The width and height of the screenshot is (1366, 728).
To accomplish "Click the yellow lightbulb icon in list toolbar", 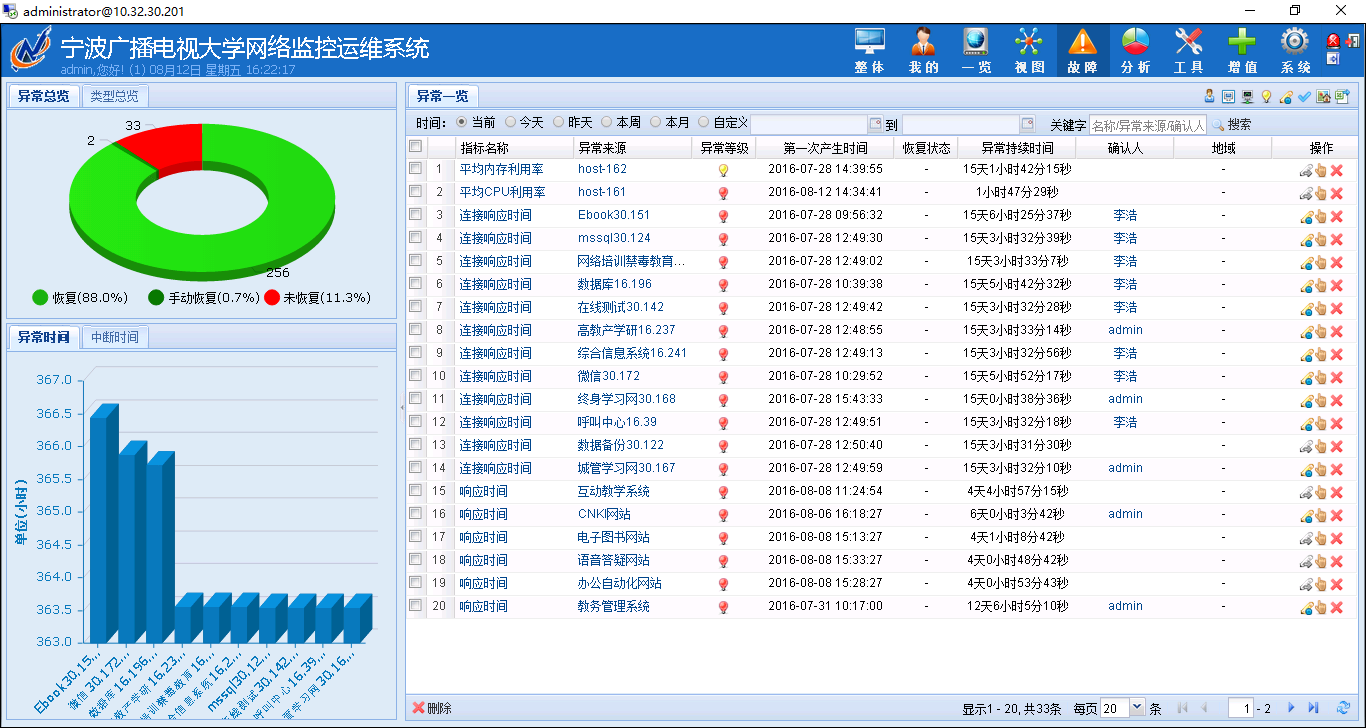I will [x=1266, y=96].
